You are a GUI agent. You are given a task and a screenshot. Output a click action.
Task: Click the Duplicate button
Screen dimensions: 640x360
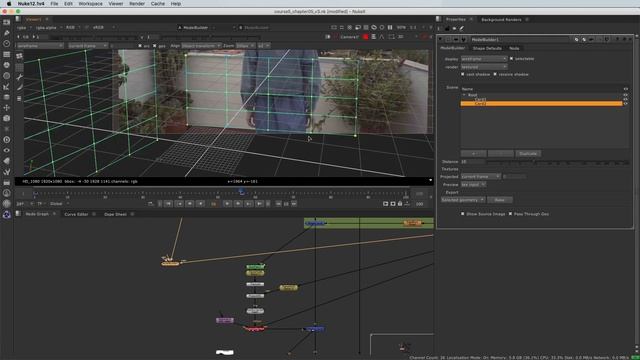pos(528,154)
